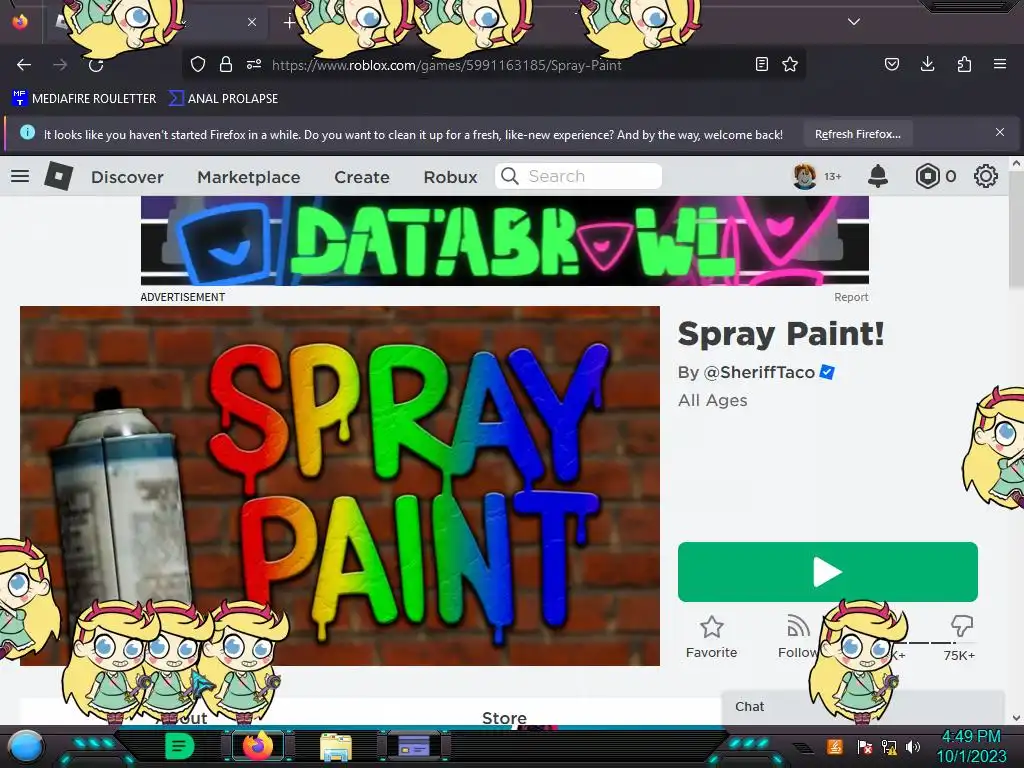Open site permissions icon in address bar

coord(254,64)
